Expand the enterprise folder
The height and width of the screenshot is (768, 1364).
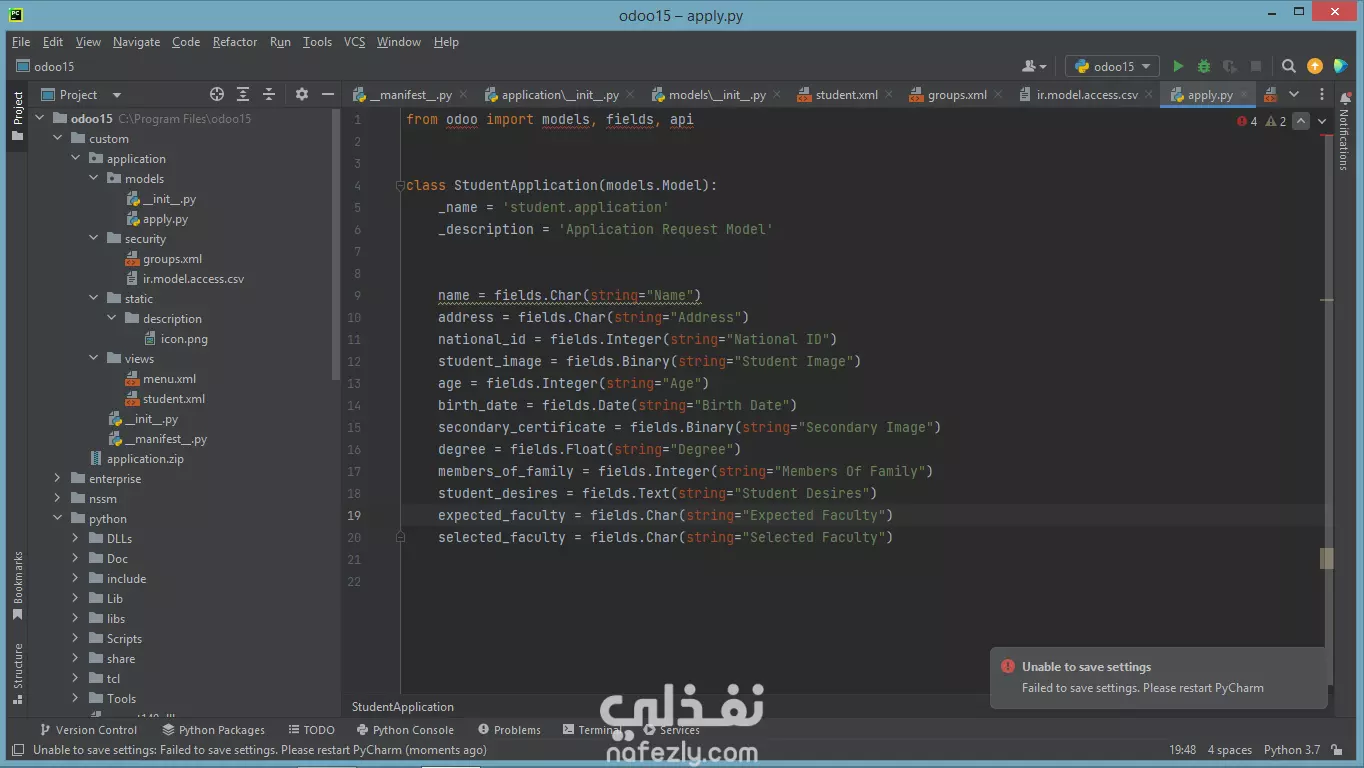click(x=57, y=478)
